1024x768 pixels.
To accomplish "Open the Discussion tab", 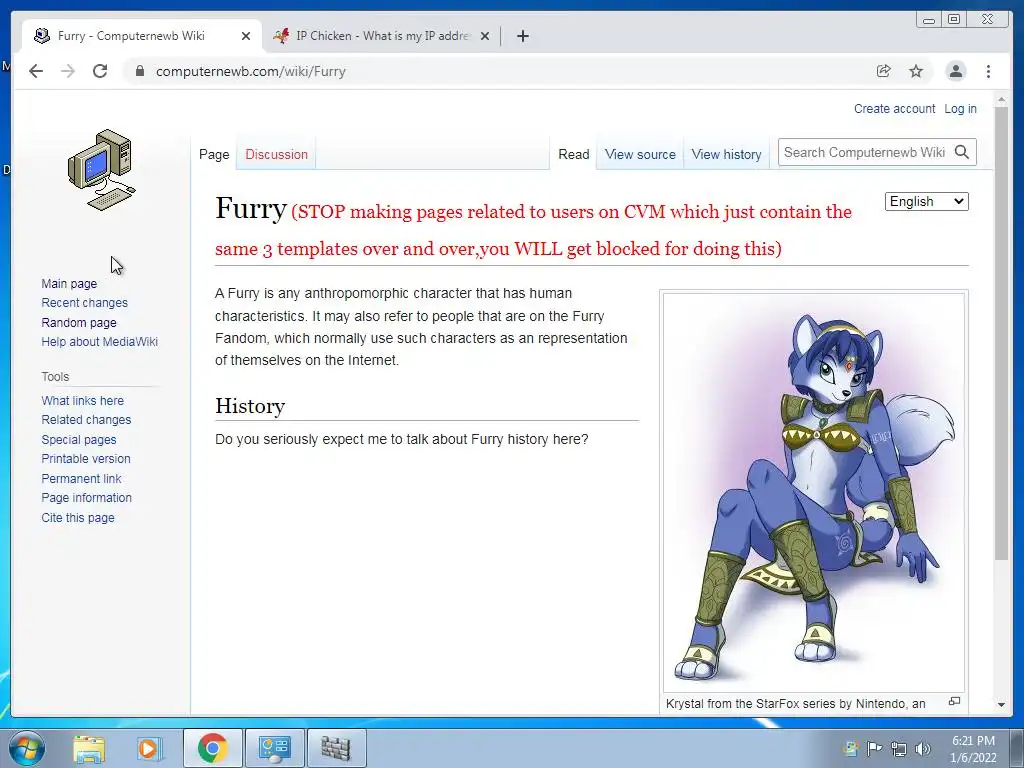I will [x=276, y=154].
